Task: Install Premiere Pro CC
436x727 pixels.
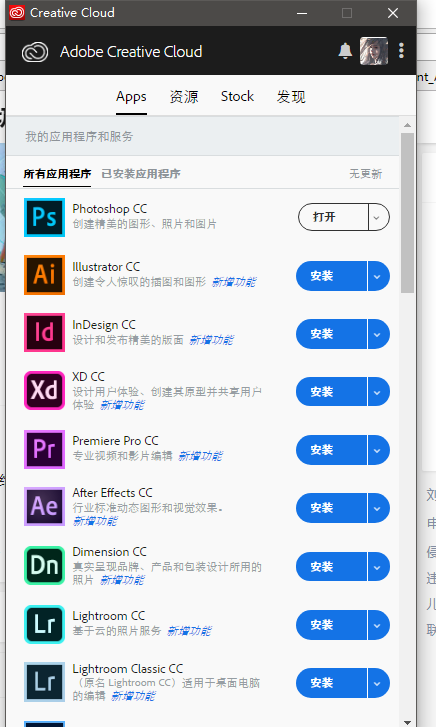Action: click(331, 450)
